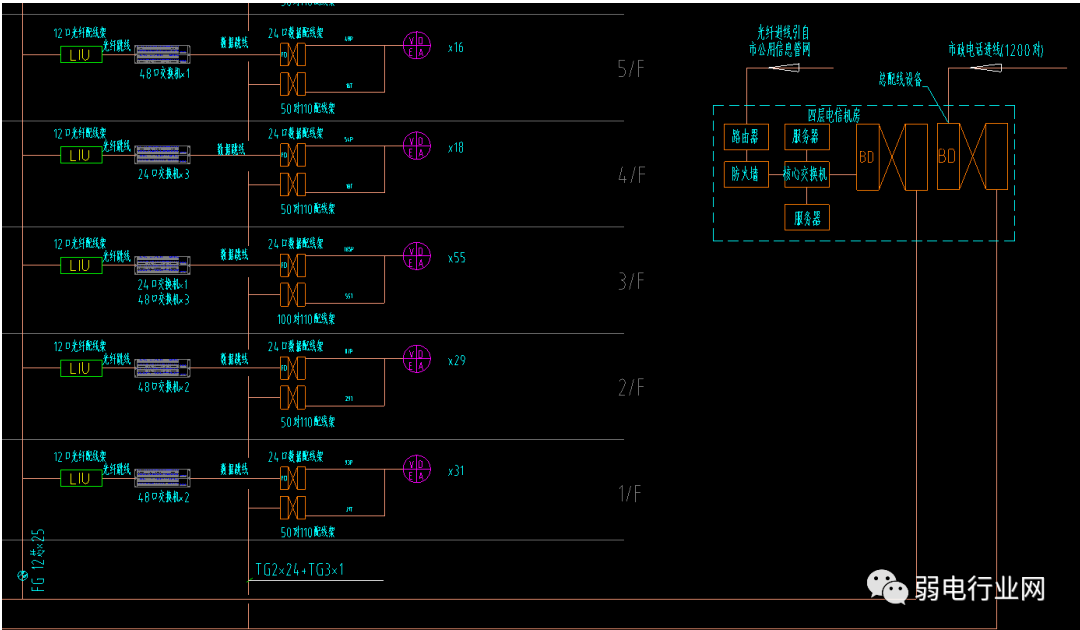Image resolution: width=1080 pixels, height=630 pixels.
Task: Select the LIU box on floor 1/F
Action: 81,479
